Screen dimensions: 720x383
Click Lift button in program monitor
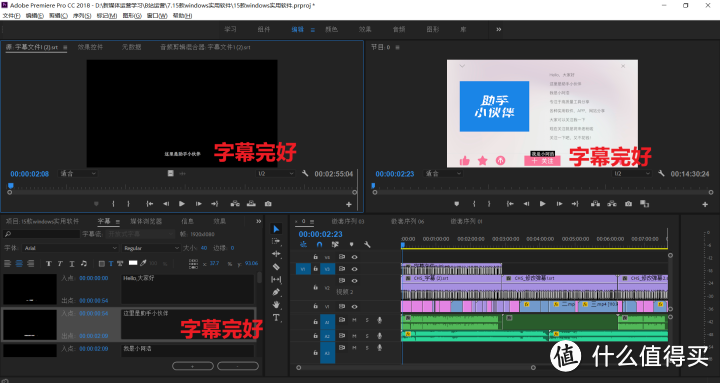tap(596, 203)
